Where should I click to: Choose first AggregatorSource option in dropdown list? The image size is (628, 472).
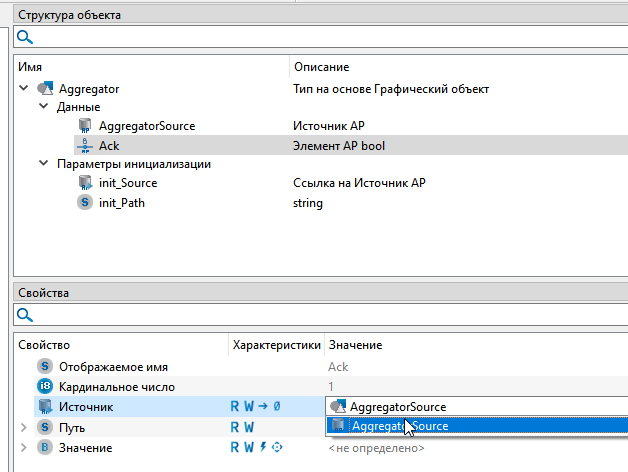point(397,406)
